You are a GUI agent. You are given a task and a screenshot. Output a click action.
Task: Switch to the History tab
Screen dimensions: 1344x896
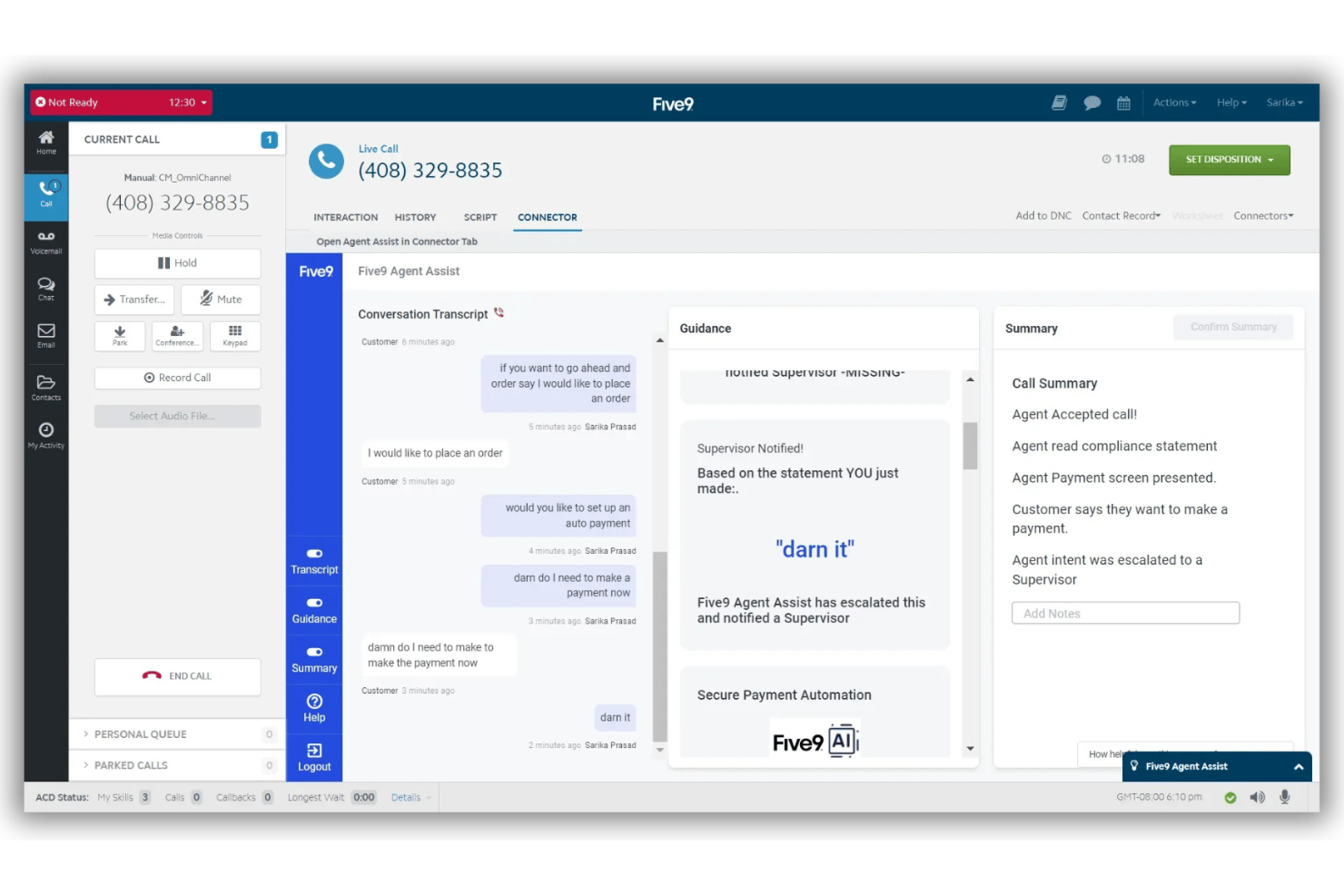(x=415, y=218)
